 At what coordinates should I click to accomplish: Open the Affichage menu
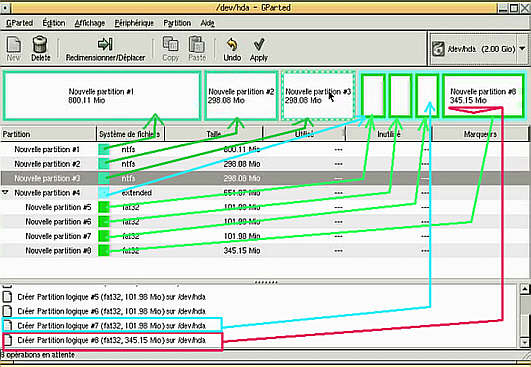coord(90,23)
